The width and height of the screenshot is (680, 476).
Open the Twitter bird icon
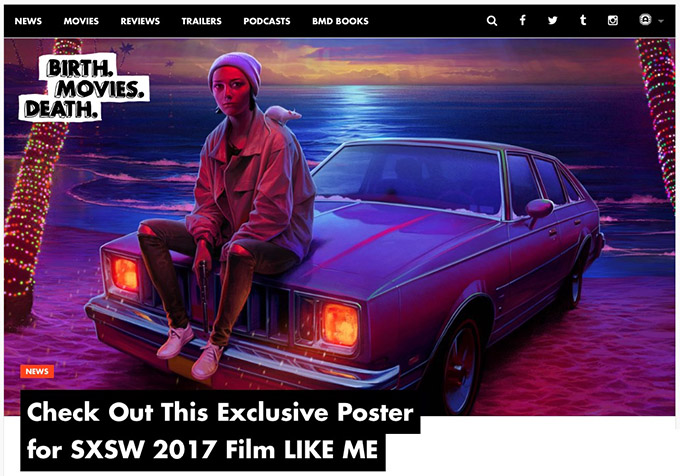552,20
